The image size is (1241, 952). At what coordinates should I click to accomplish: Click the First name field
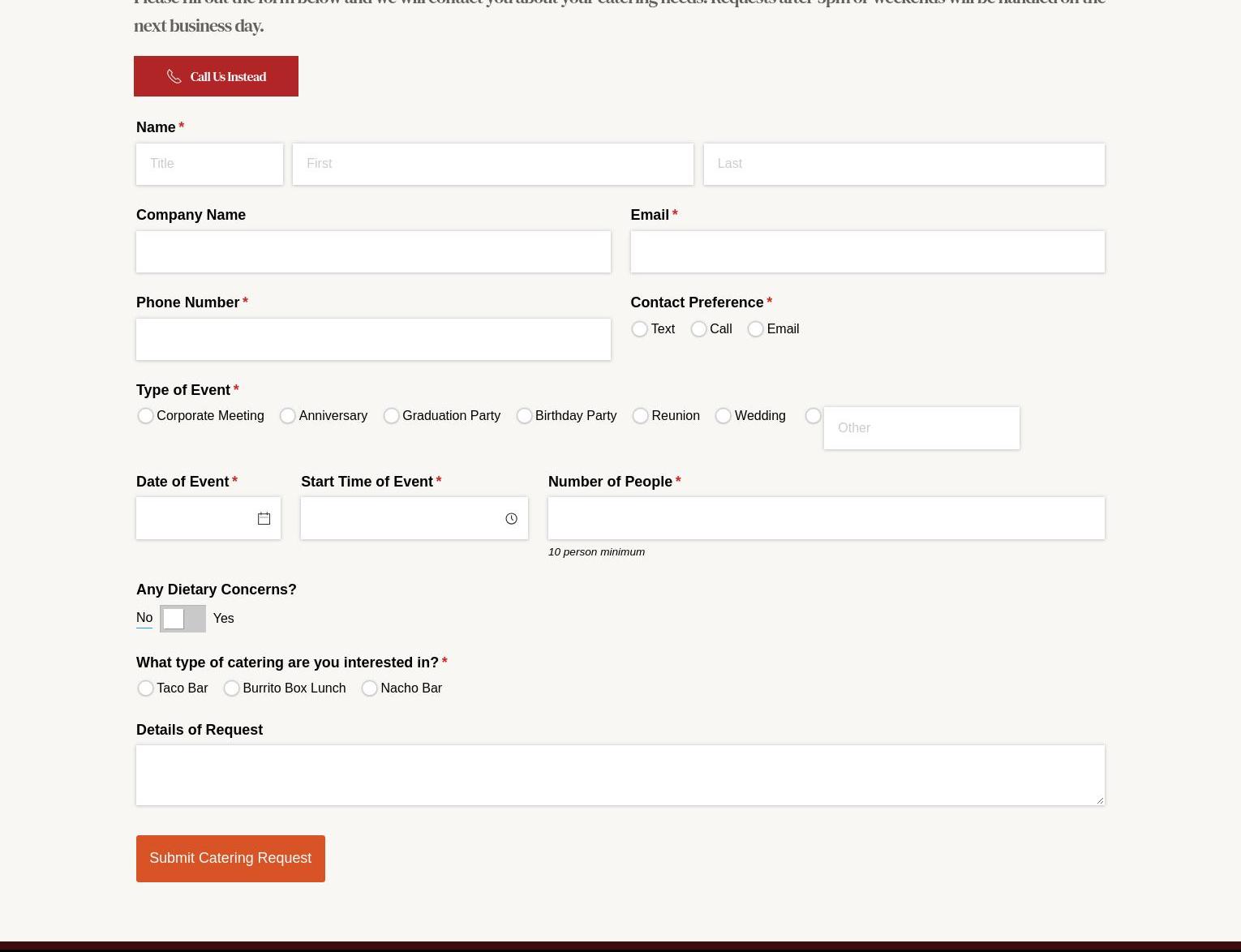pos(492,164)
